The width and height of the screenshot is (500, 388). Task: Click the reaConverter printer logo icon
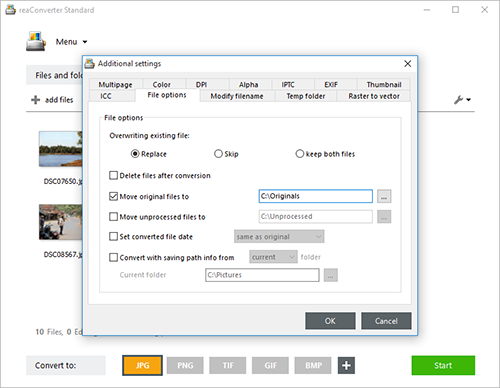pyautogui.click(x=36, y=41)
